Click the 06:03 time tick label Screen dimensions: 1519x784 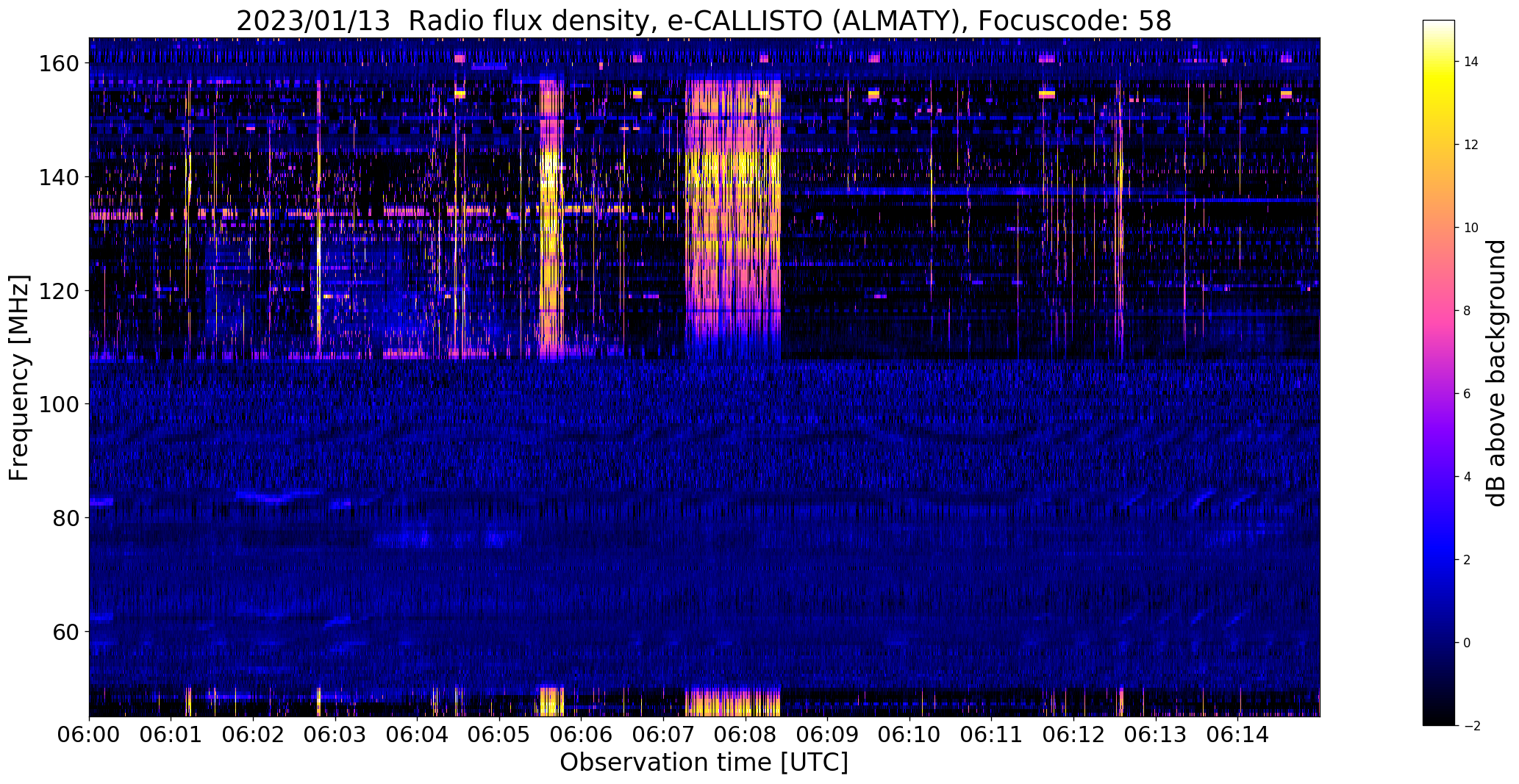click(335, 733)
